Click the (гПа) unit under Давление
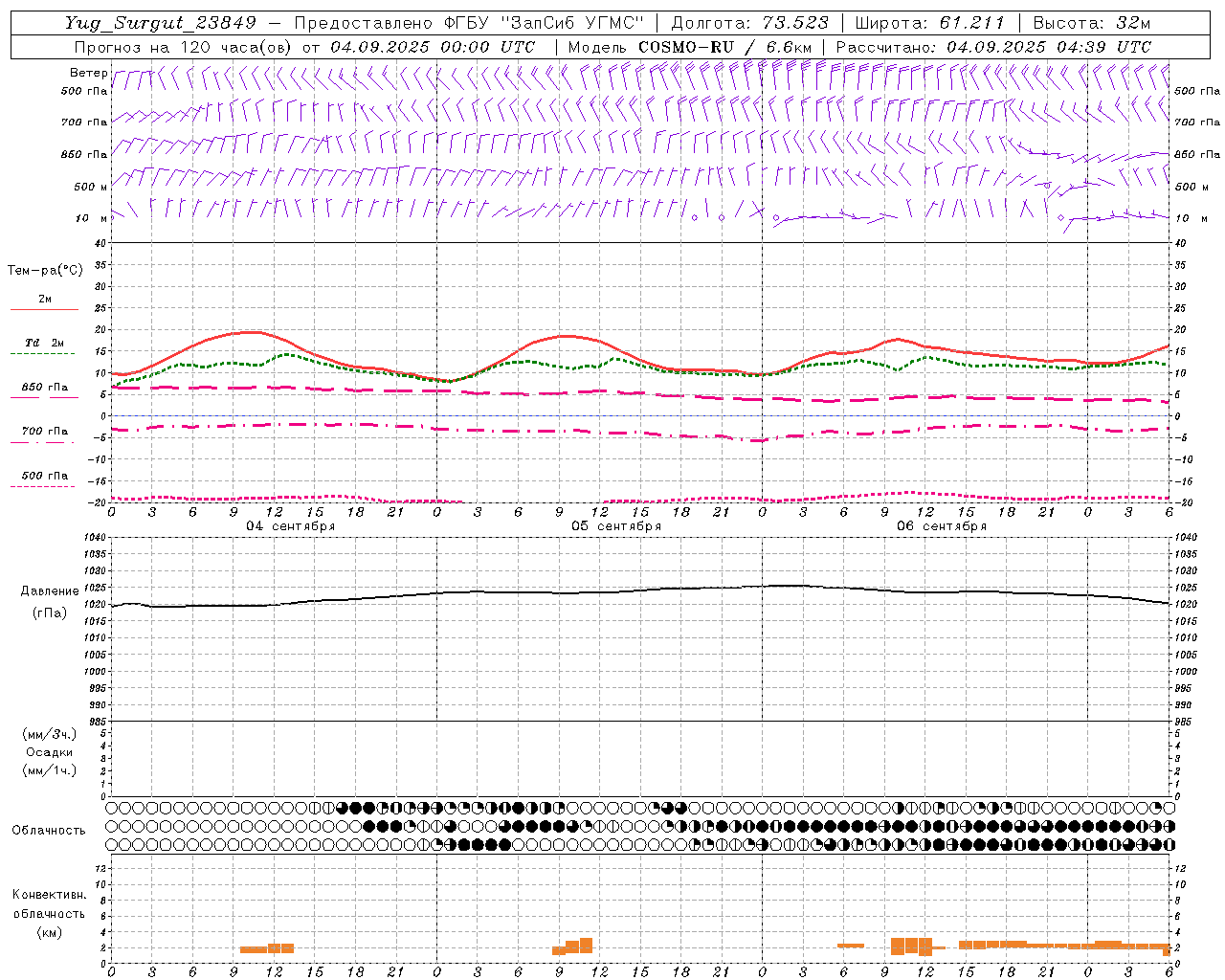The image size is (1225, 980). (x=50, y=613)
